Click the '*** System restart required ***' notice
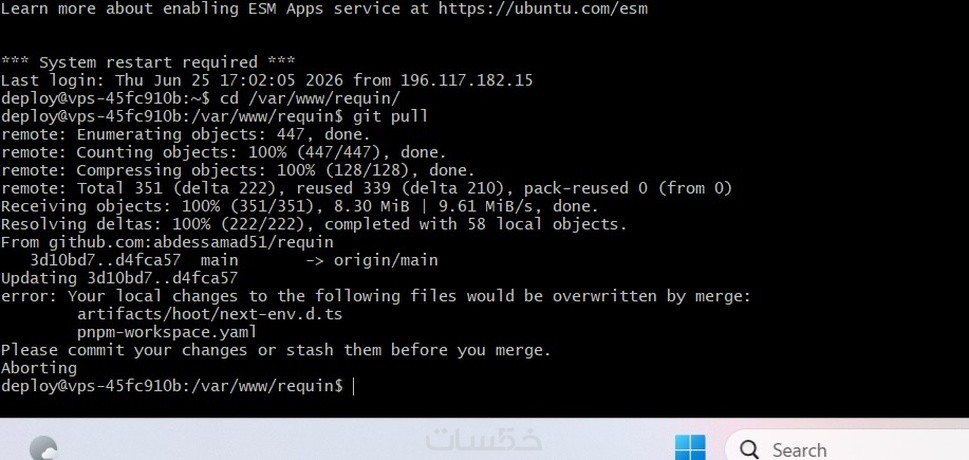 coord(148,62)
